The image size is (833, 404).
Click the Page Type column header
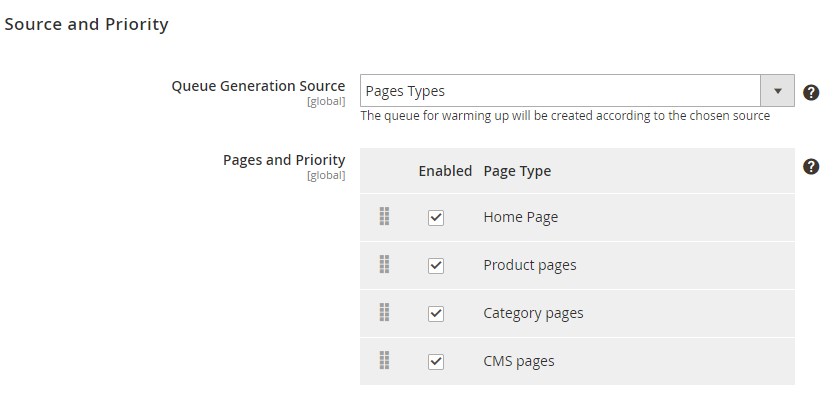(x=517, y=171)
